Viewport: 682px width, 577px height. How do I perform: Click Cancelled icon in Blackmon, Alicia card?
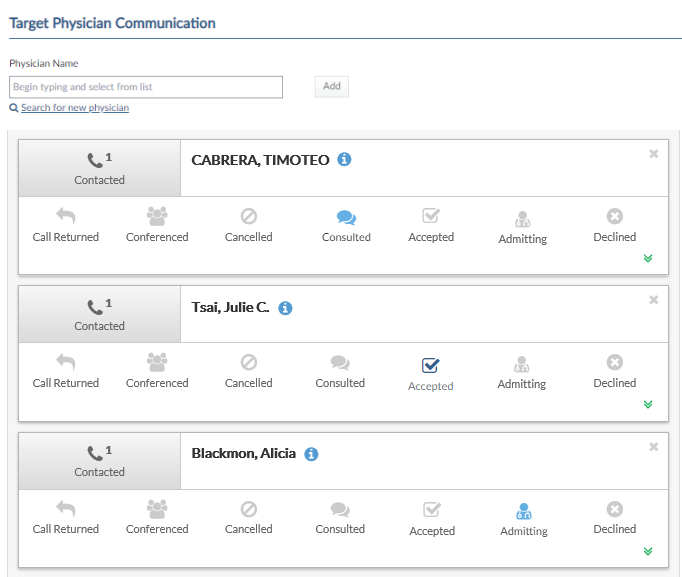click(249, 509)
